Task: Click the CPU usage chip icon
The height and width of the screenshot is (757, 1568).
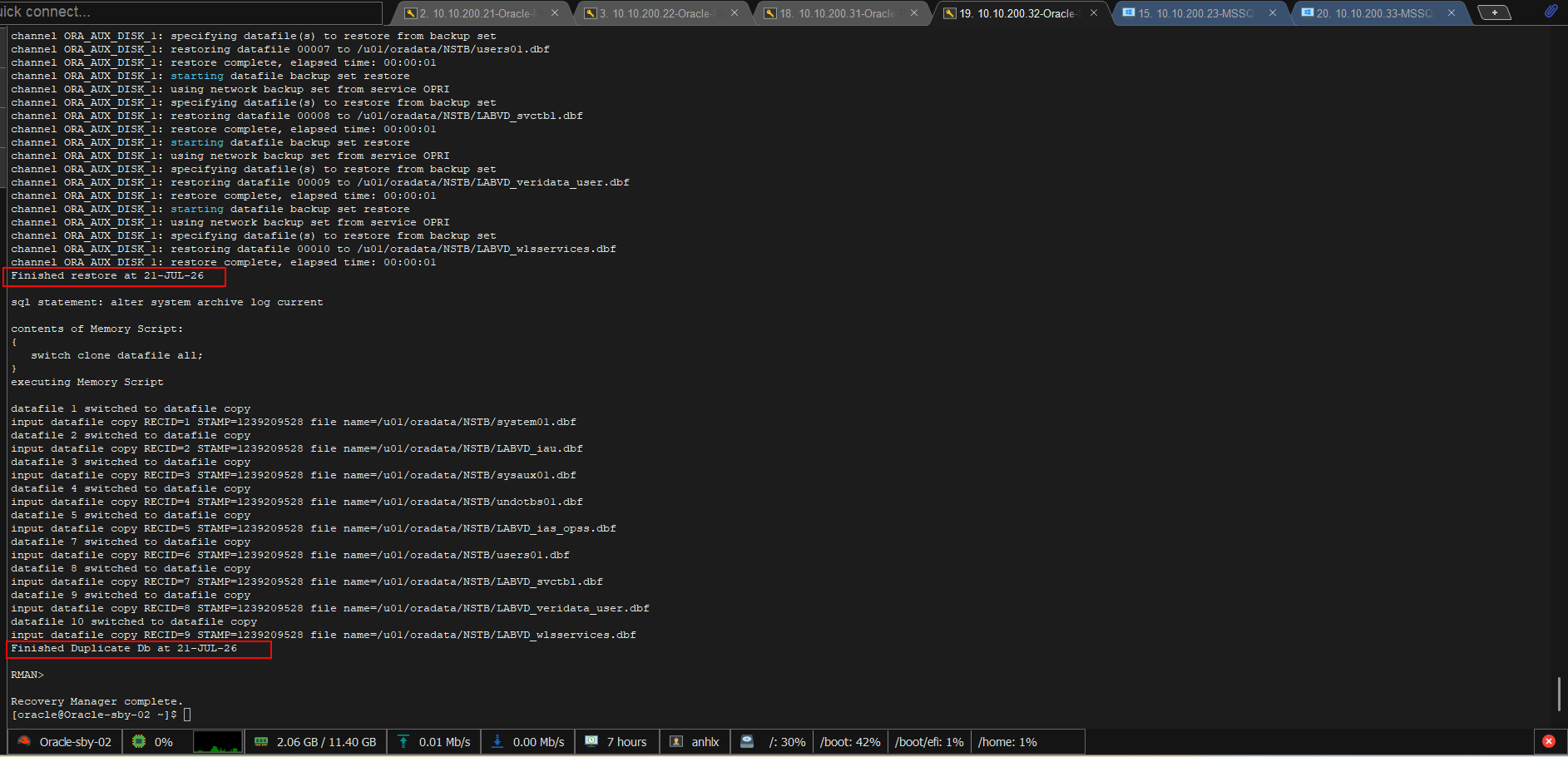Action: click(139, 741)
